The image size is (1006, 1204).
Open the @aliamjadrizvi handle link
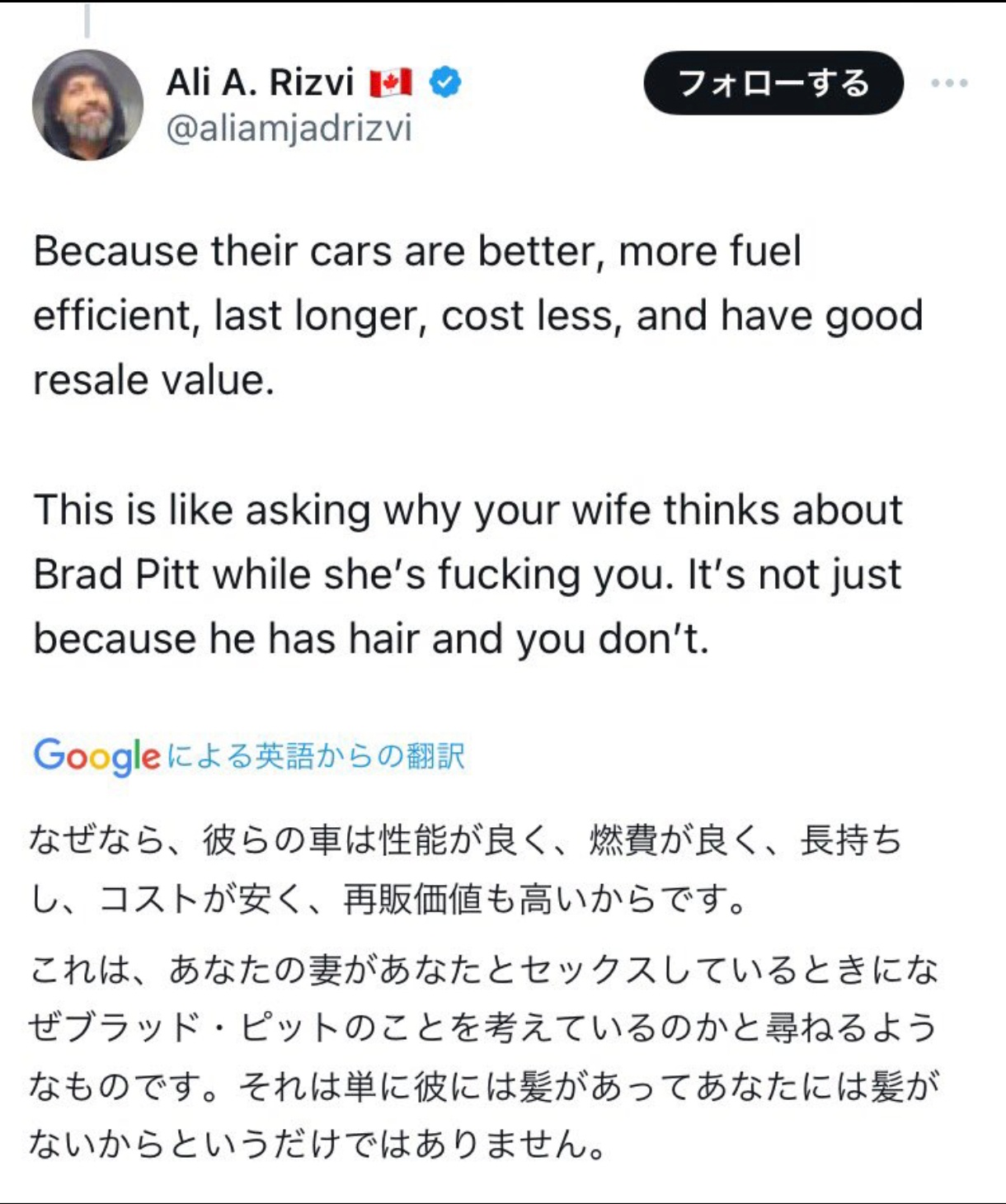coord(289,129)
